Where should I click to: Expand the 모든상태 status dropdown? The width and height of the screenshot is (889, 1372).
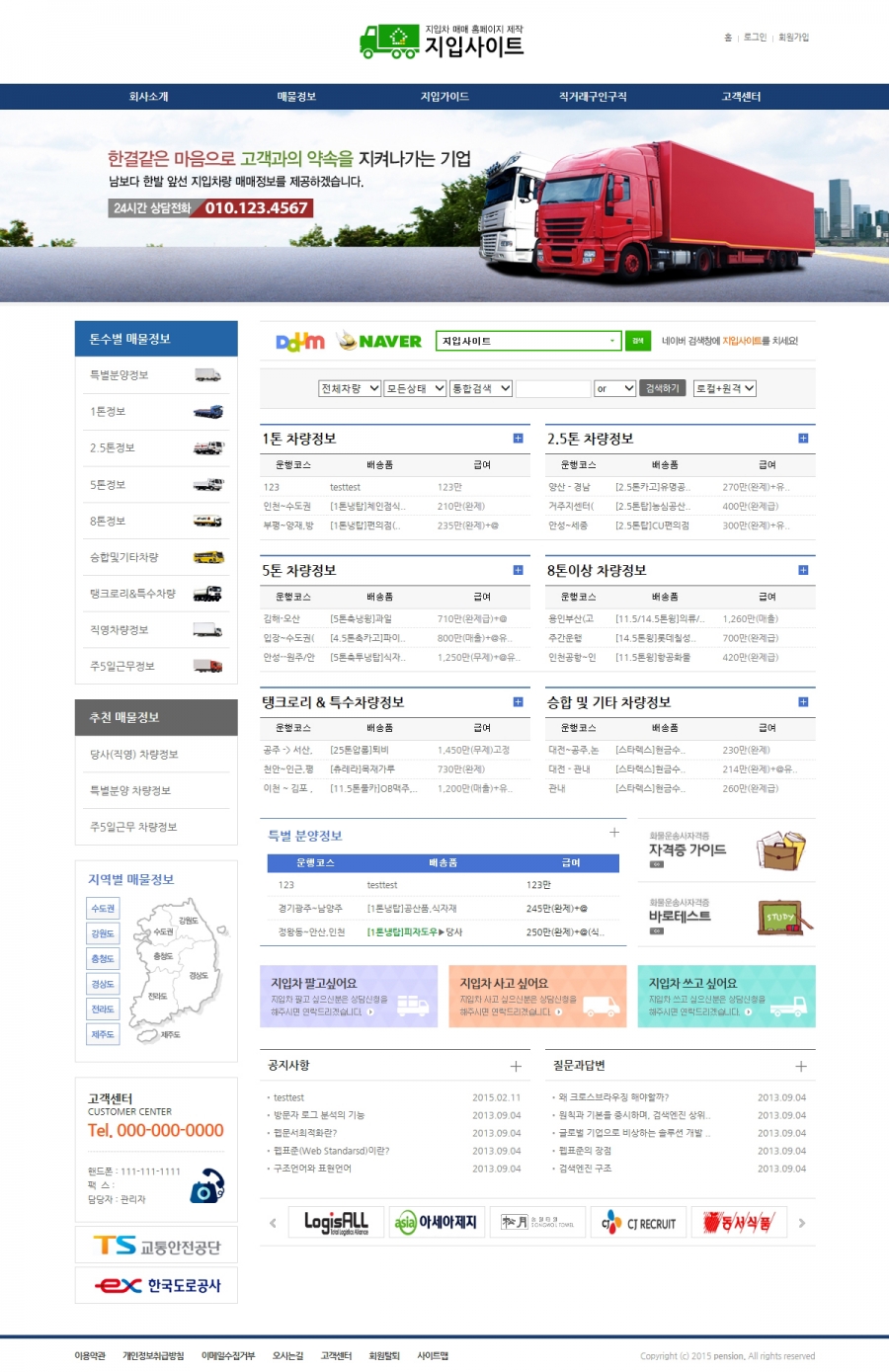pos(415,389)
